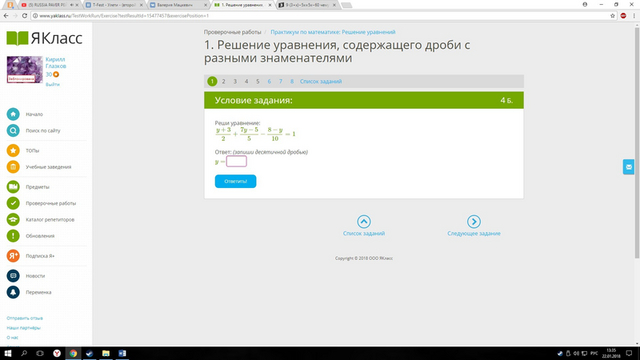Open Word from the Windows taskbar
Image resolution: width=640 pixels, height=360 pixels.
122,353
